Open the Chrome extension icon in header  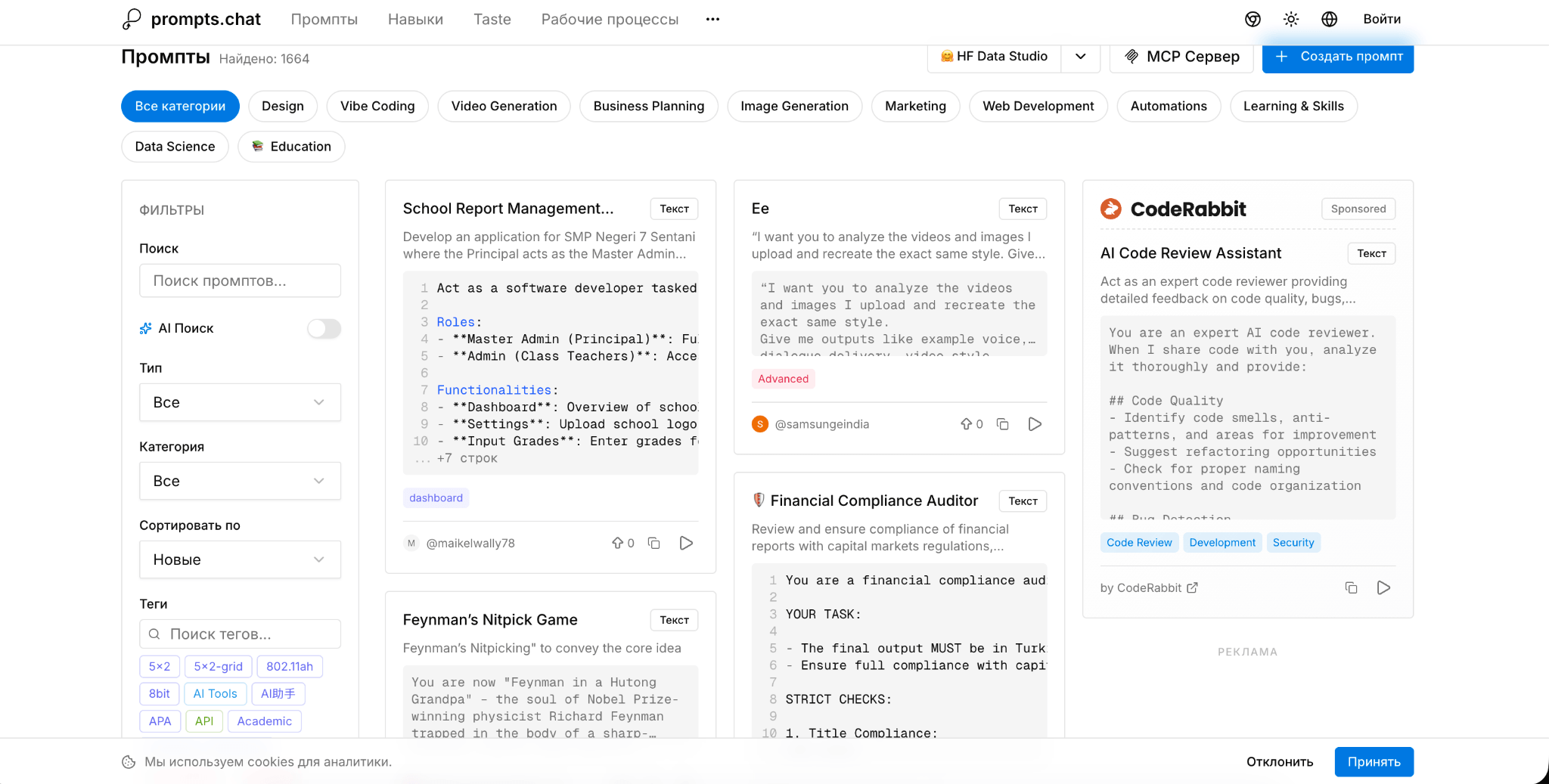coord(1253,19)
